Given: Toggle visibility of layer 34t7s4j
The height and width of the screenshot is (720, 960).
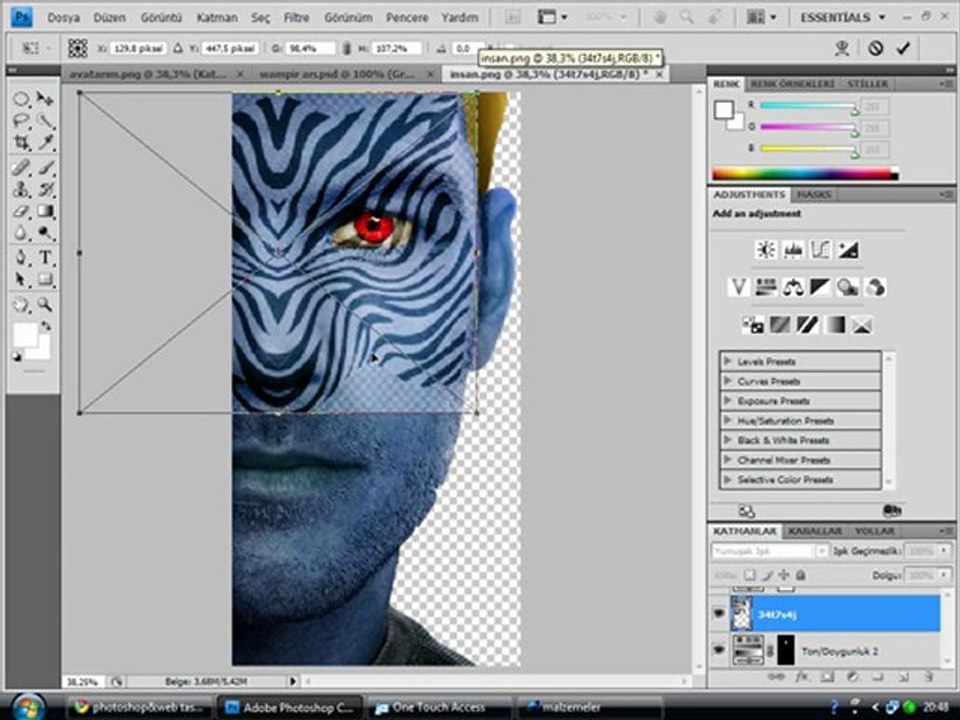Looking at the screenshot, I should point(719,613).
